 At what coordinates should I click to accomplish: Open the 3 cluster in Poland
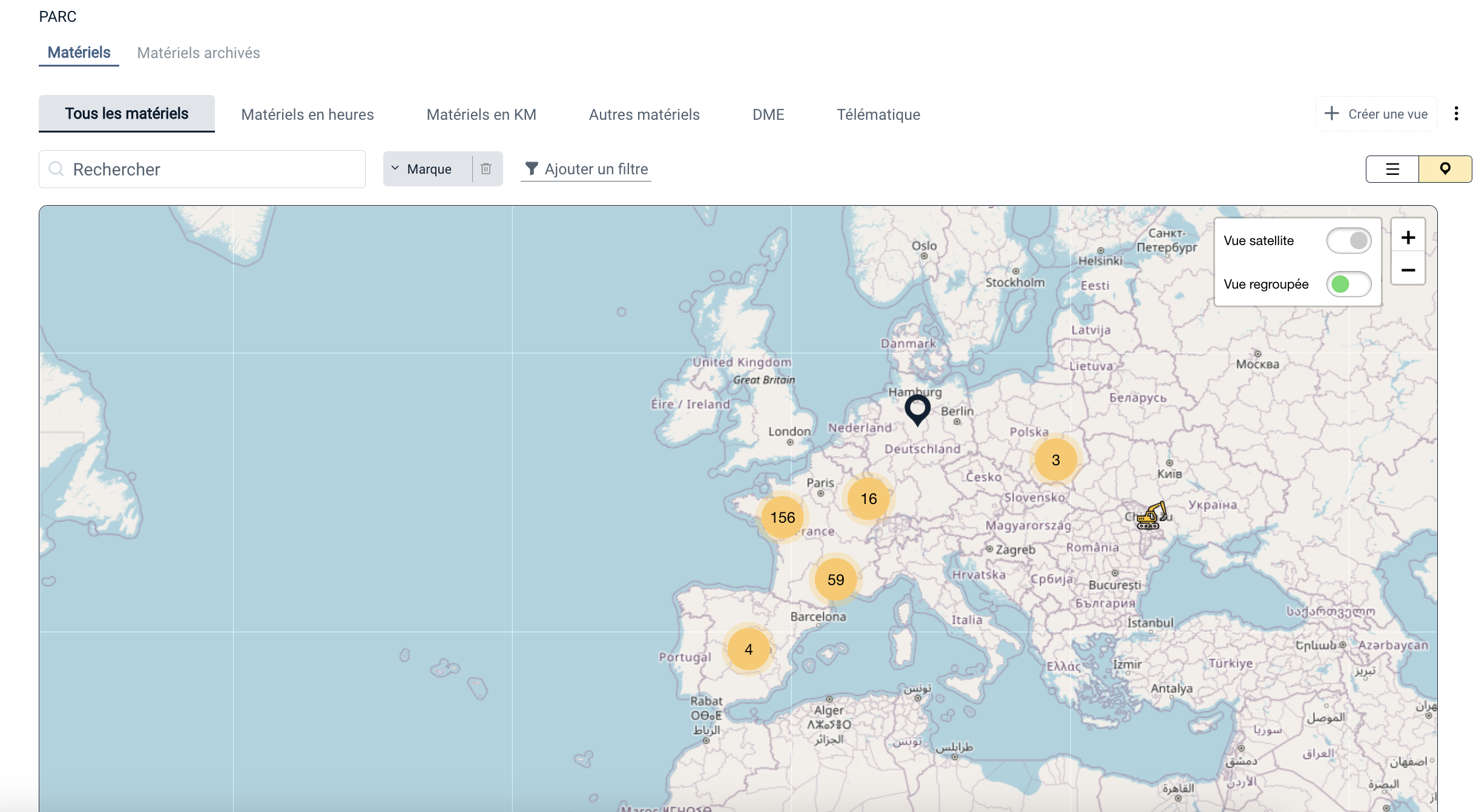(1056, 460)
